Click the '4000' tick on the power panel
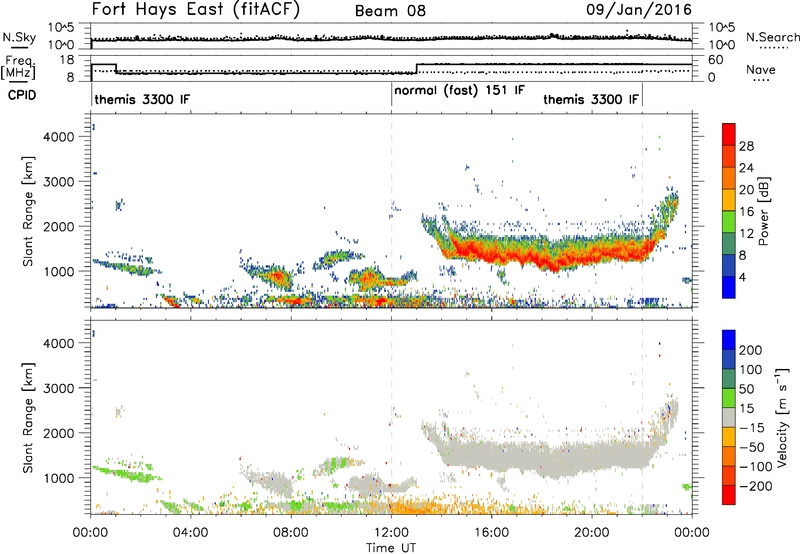 [x=58, y=137]
